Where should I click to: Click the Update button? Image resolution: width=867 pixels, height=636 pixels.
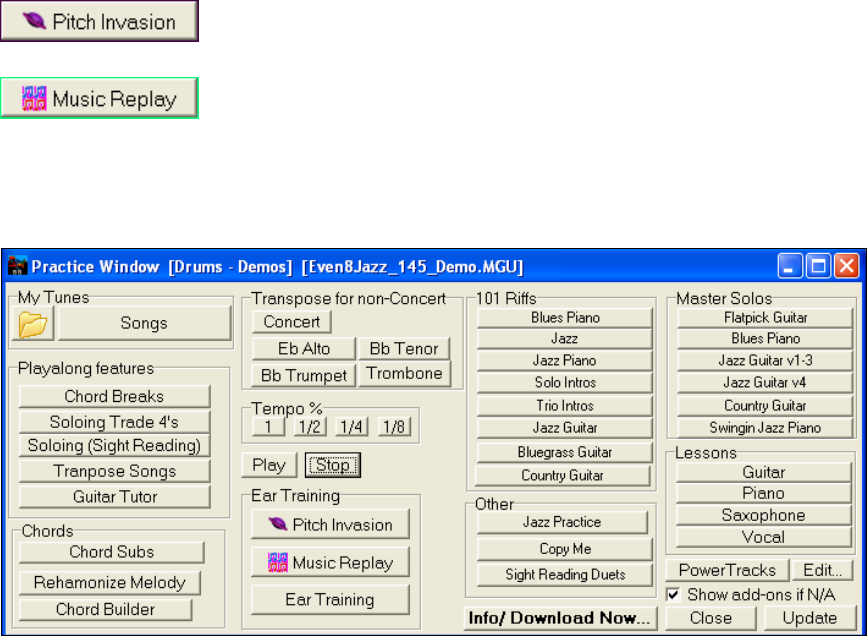pyautogui.click(x=809, y=618)
